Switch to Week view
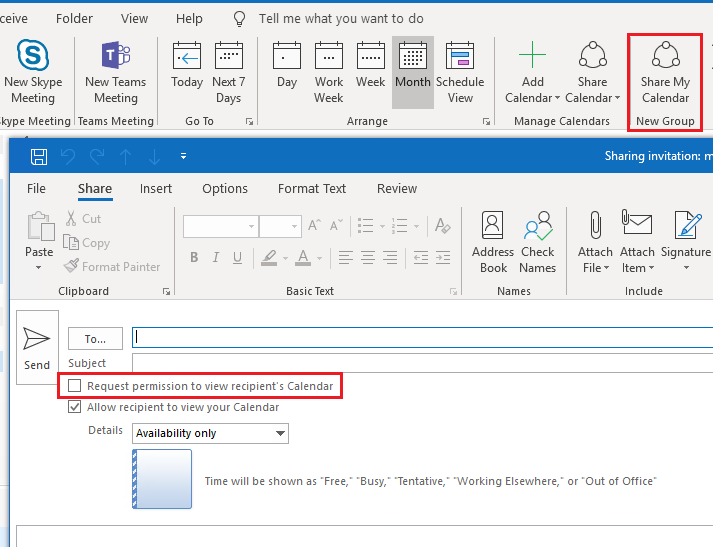Viewport: 713px width, 547px height. (371, 66)
